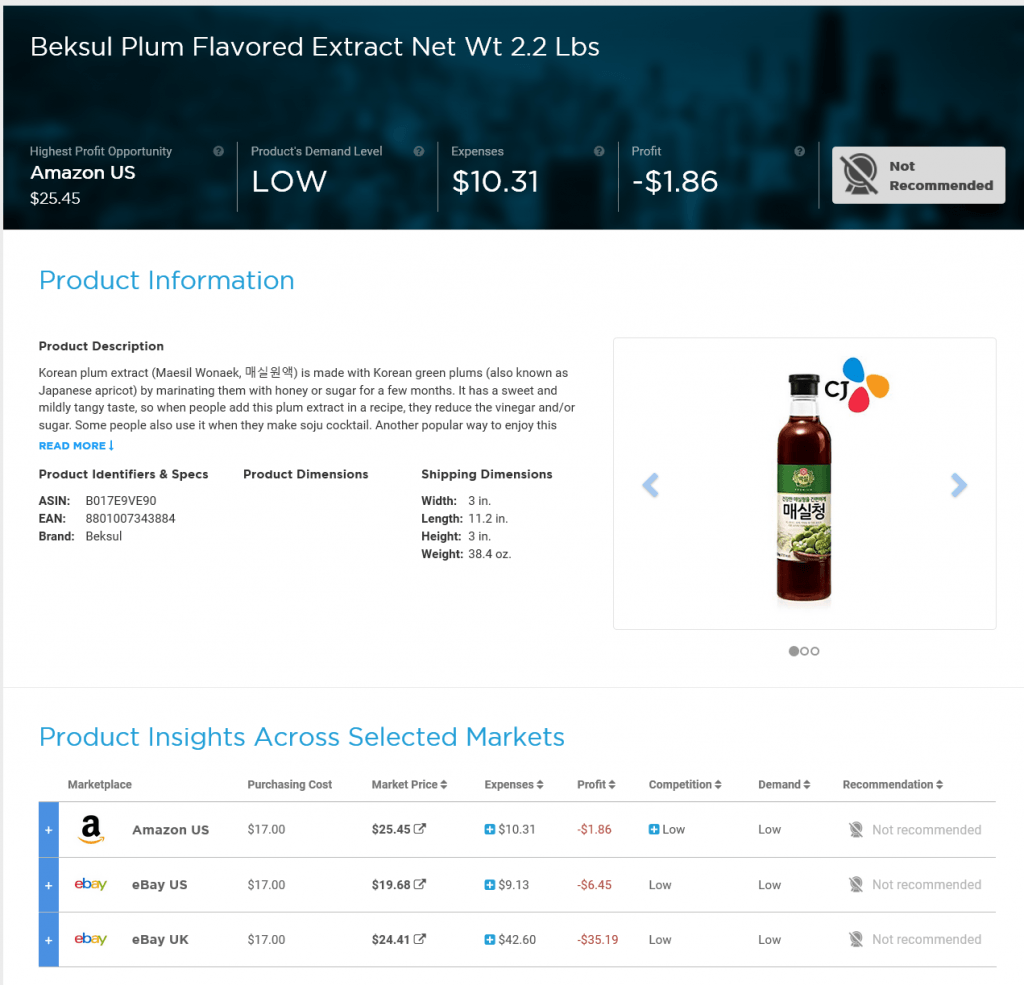Select the second image carousel dot
The image size is (1024, 985).
pos(805,651)
